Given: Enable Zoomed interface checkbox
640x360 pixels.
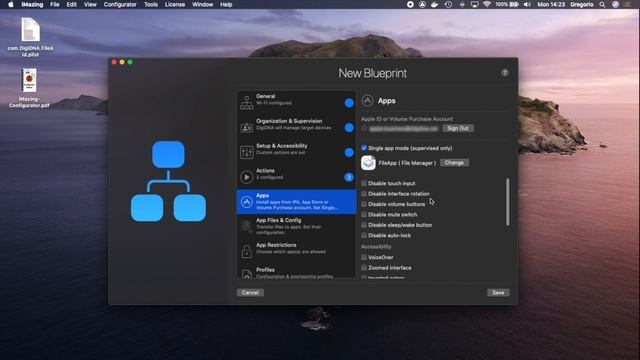Looking at the screenshot, I should [x=364, y=268].
